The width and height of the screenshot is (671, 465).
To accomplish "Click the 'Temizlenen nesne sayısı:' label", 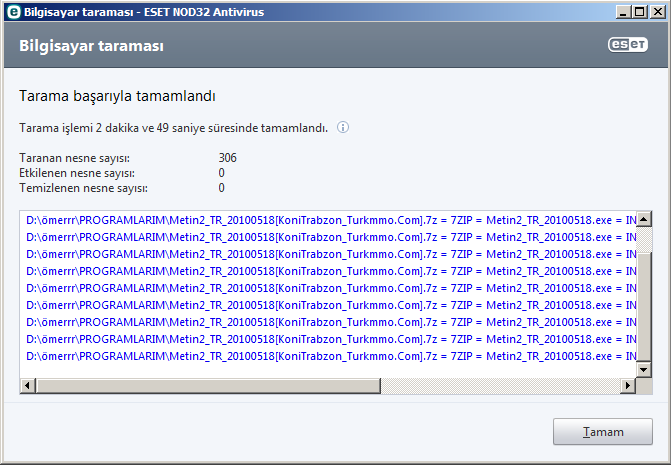I will [83, 188].
